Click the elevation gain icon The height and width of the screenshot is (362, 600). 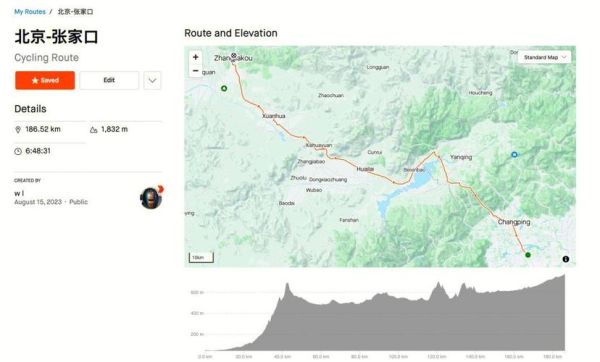(93, 130)
